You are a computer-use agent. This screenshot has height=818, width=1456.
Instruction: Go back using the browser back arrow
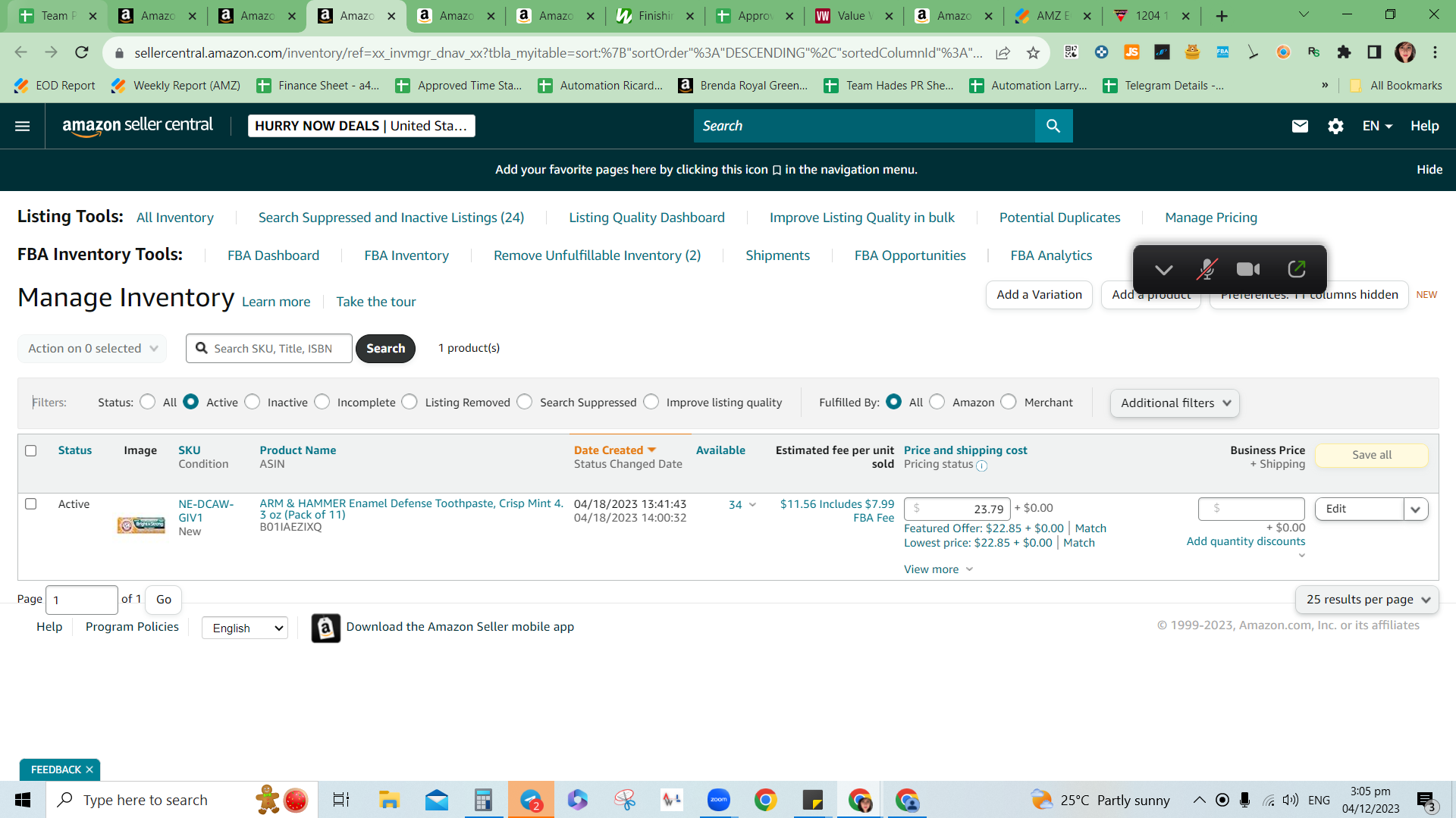(x=21, y=52)
